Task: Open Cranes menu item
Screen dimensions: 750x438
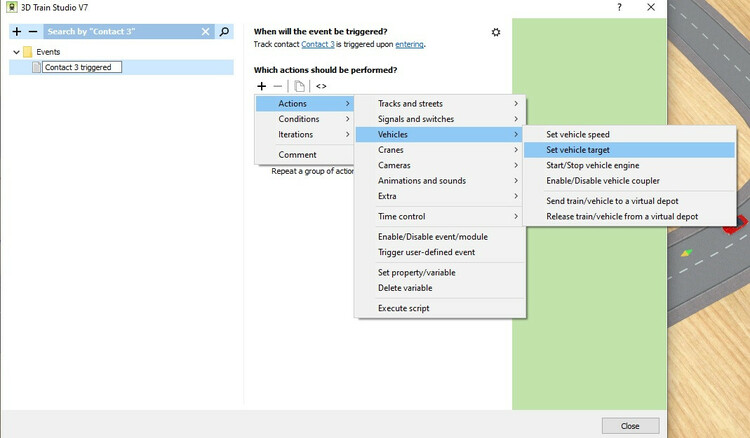Action: click(x=440, y=150)
